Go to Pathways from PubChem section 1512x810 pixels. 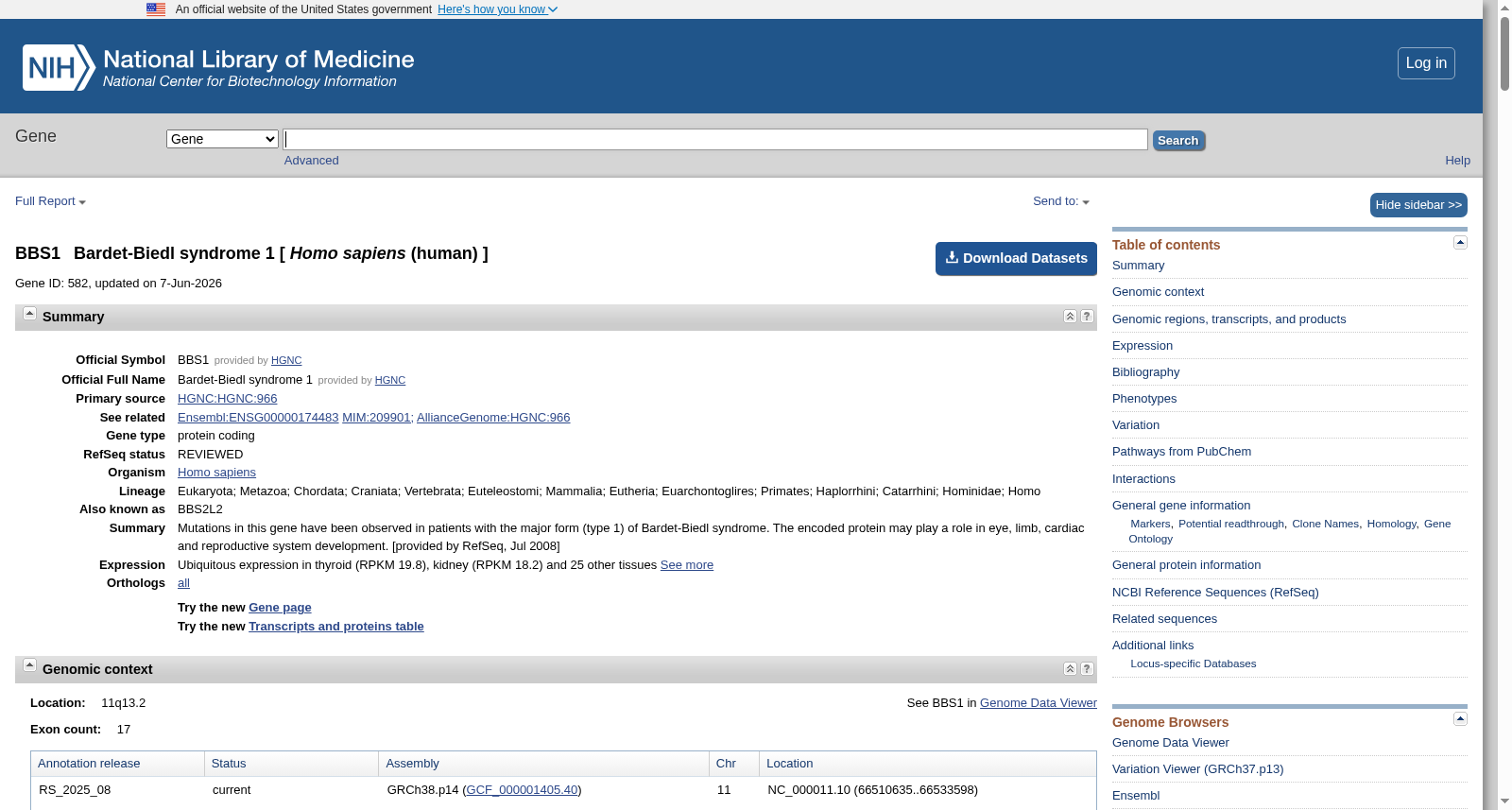tap(1181, 452)
